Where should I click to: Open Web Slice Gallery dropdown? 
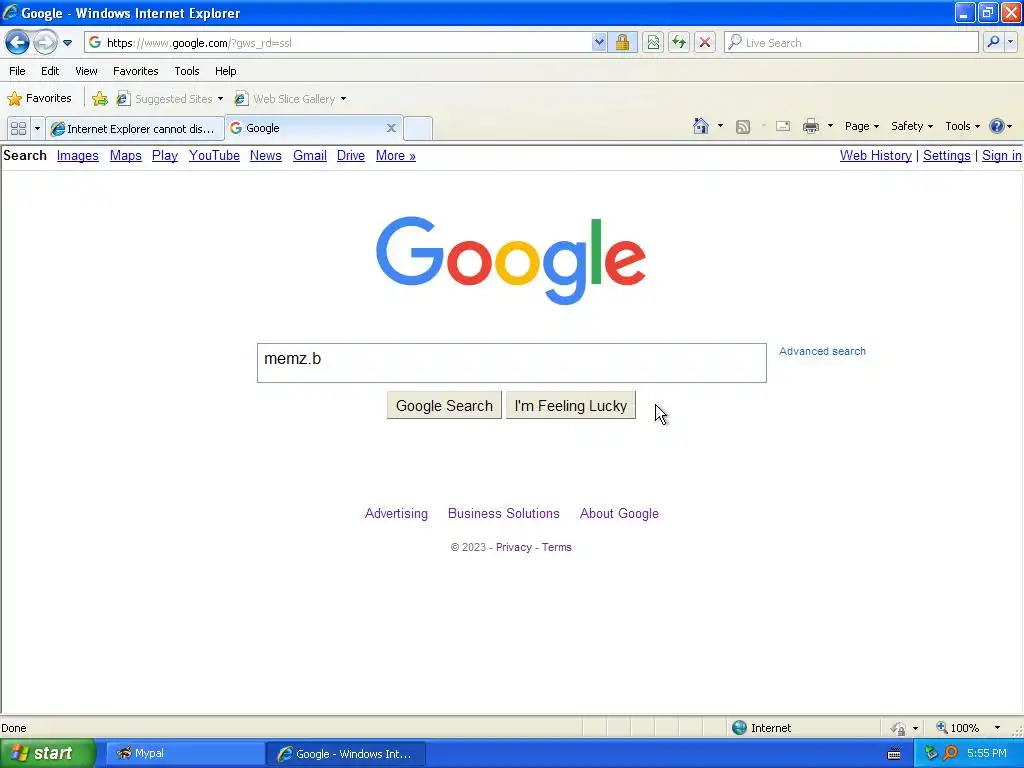(290, 99)
